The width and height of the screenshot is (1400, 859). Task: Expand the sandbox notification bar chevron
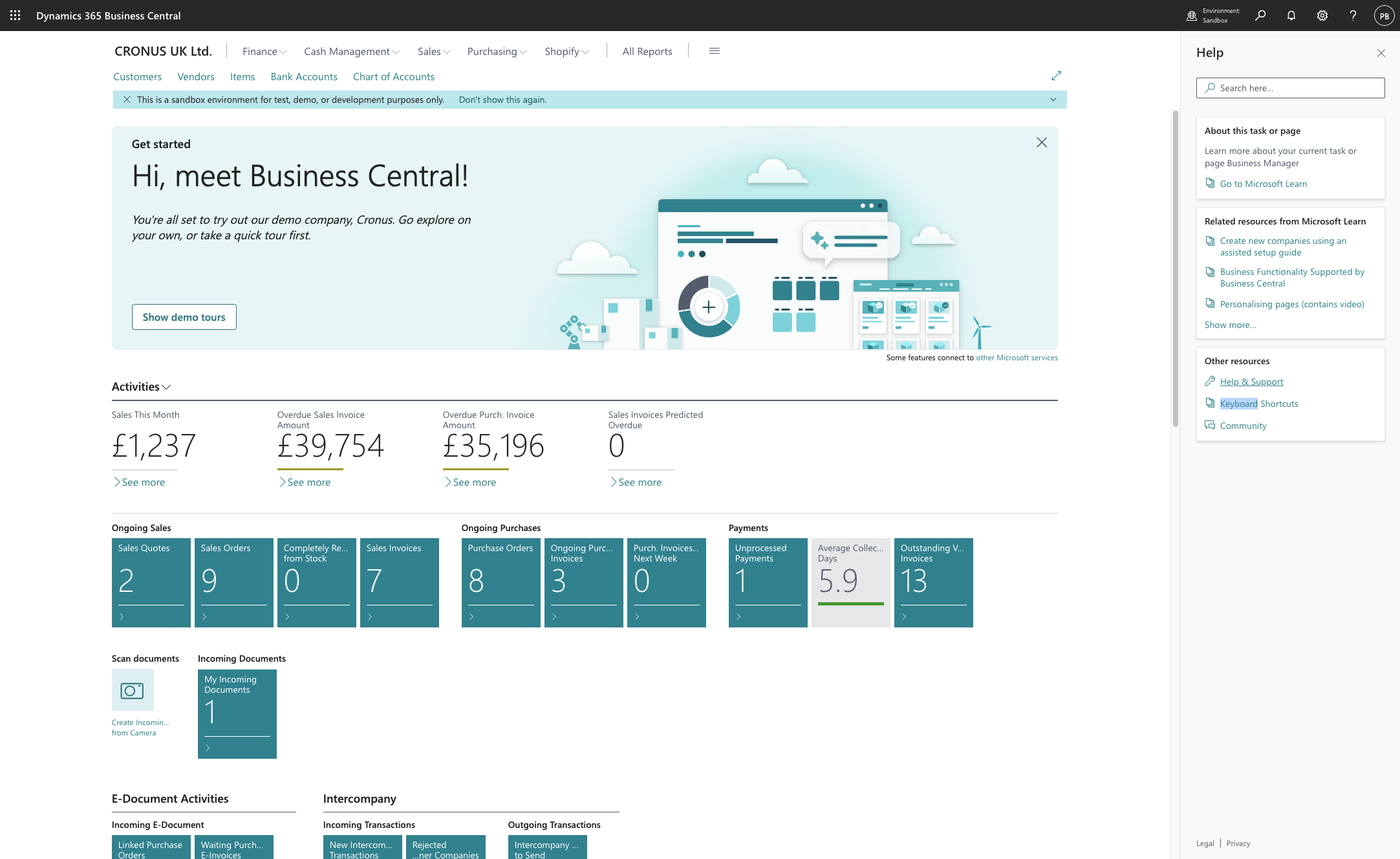click(1053, 100)
